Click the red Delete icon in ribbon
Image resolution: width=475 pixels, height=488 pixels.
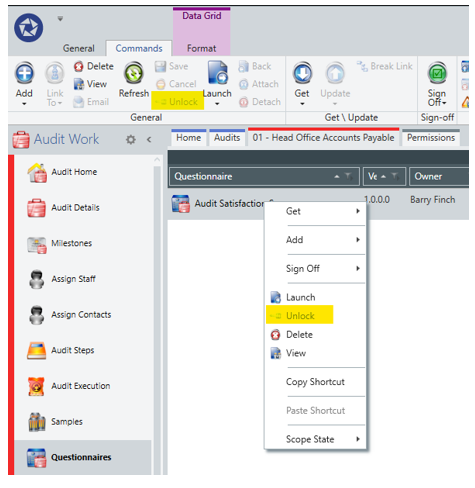pyautogui.click(x=79, y=66)
